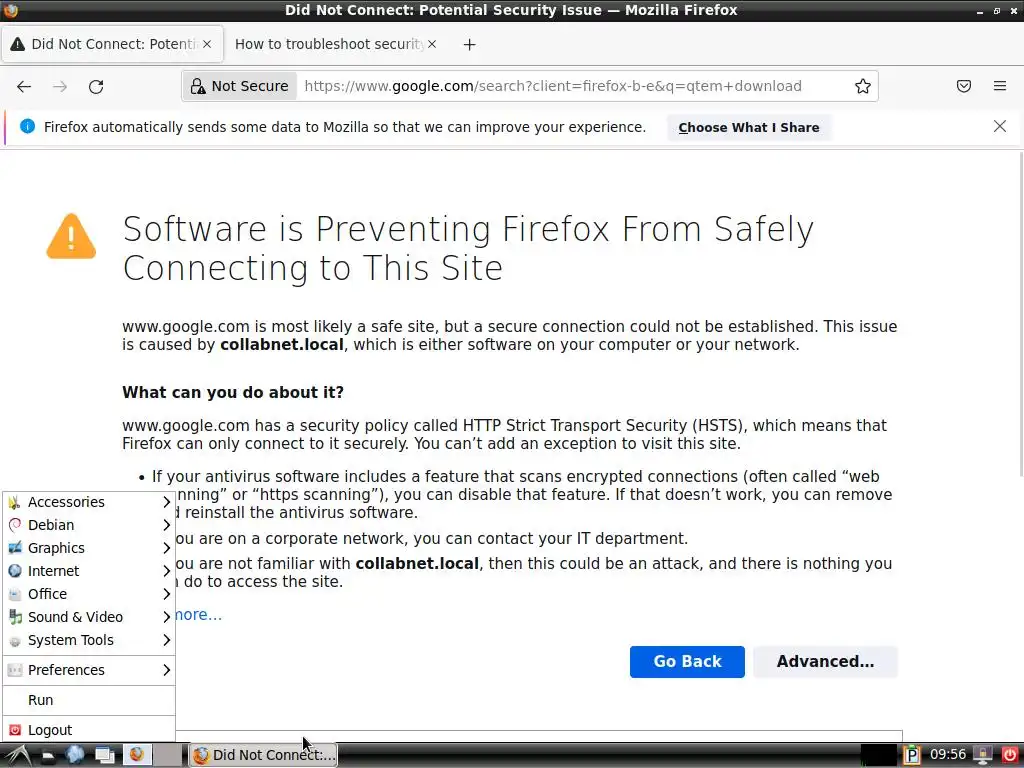The width and height of the screenshot is (1024, 768).
Task: Click the P tray icon
Action: click(x=912, y=755)
